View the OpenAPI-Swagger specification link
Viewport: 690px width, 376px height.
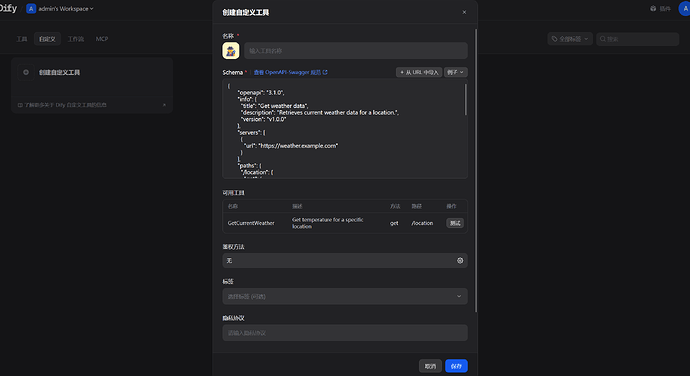290,72
